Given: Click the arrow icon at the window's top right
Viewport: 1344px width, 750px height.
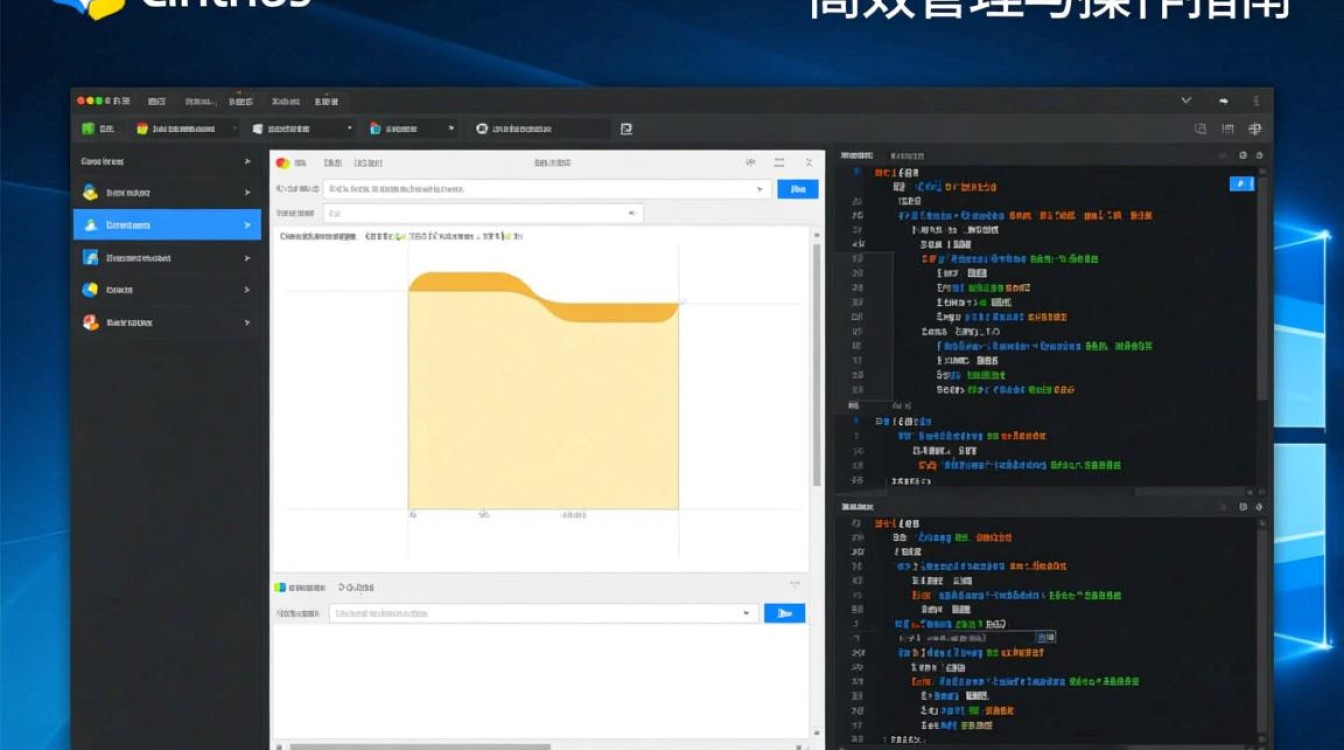Looking at the screenshot, I should pos(1223,101).
